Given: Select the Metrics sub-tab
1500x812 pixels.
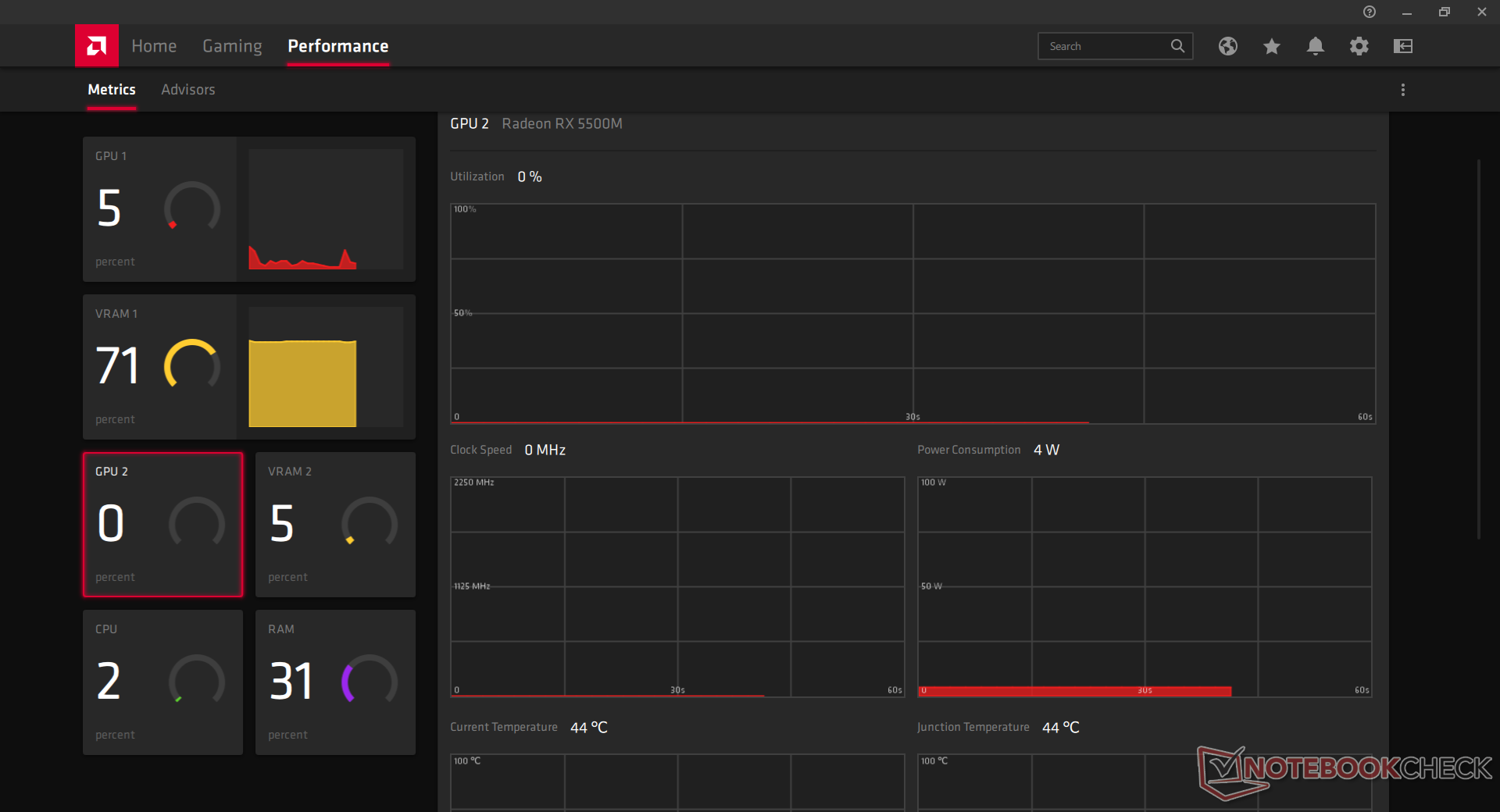Looking at the screenshot, I should (112, 90).
